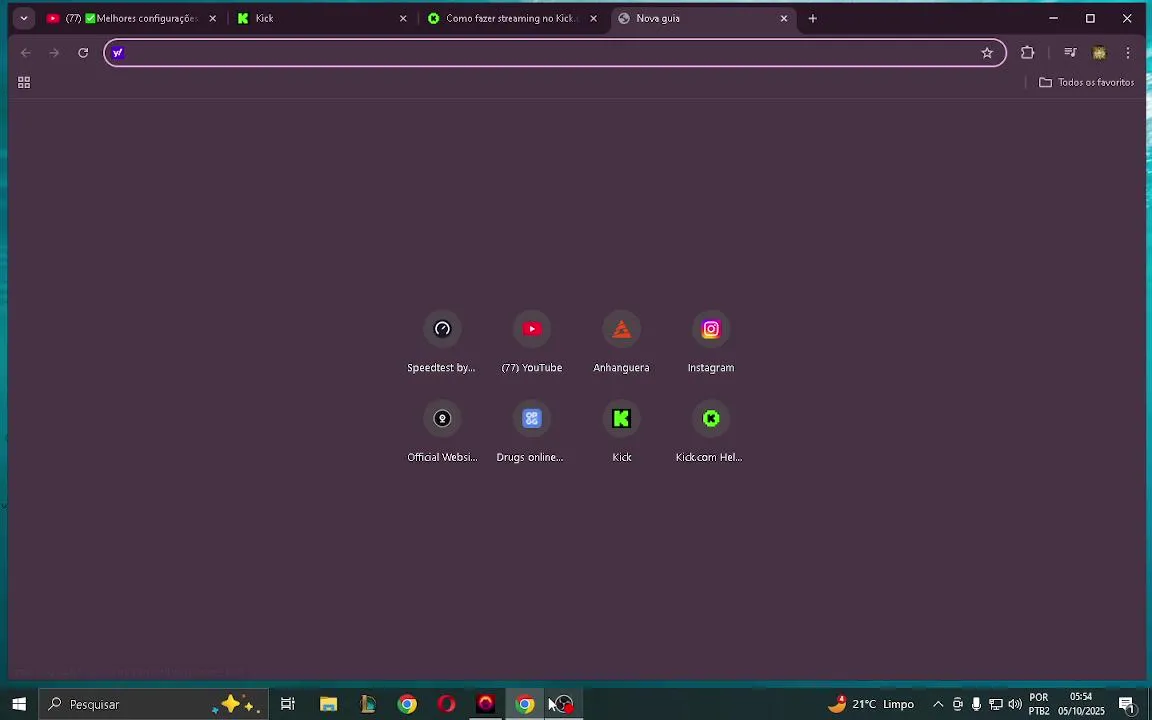Open the Official Websi... shortcut tile
The height and width of the screenshot is (720, 1152).
(x=442, y=431)
